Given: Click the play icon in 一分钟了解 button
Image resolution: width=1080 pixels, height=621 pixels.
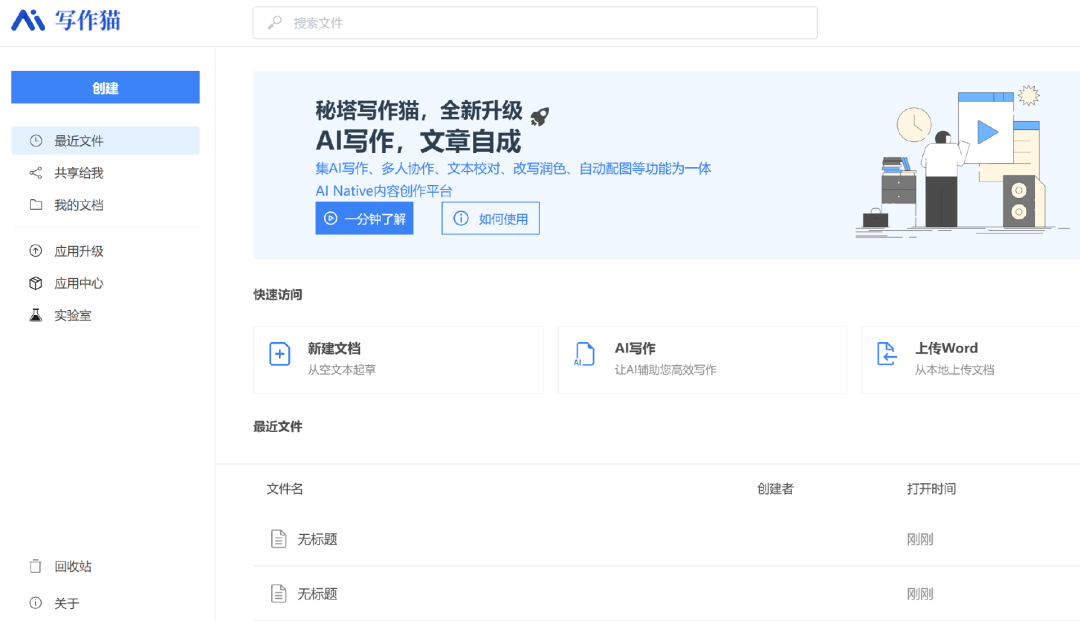Looking at the screenshot, I should coord(331,218).
